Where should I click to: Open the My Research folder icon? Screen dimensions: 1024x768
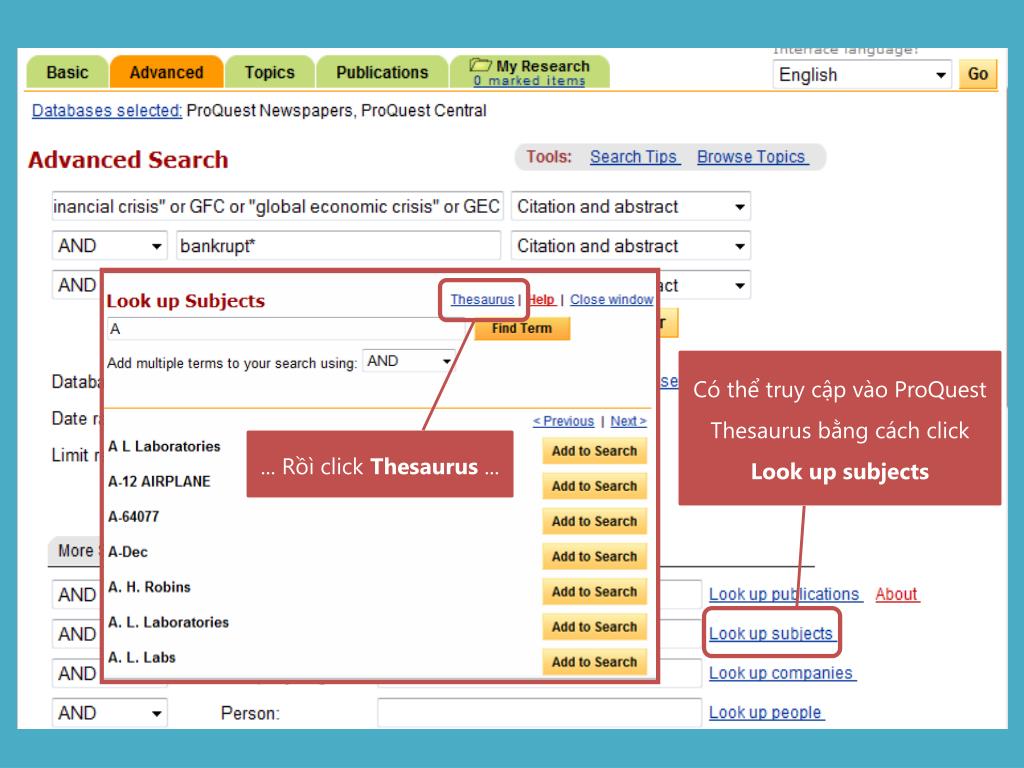click(x=481, y=65)
